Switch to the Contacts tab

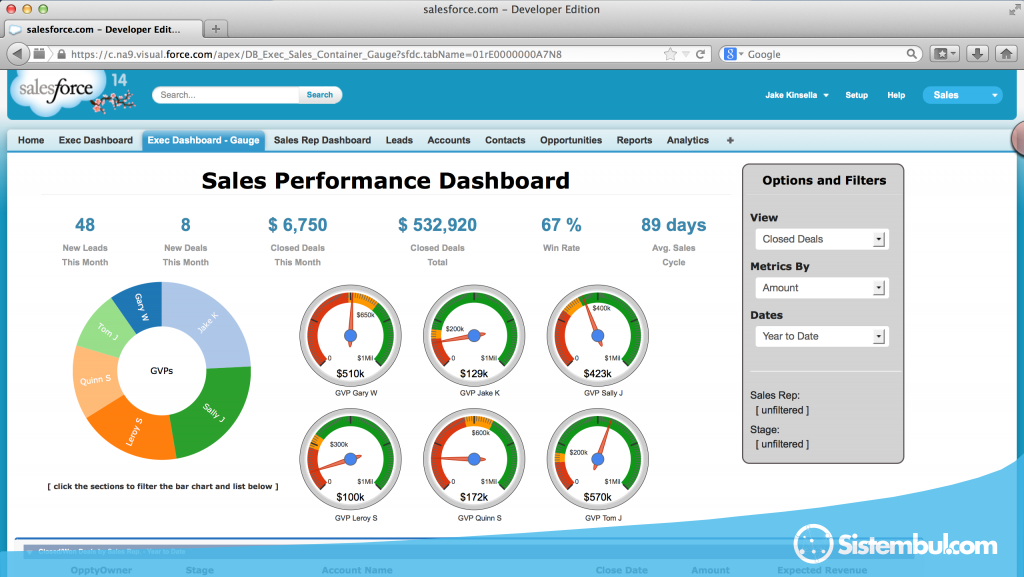[x=505, y=140]
